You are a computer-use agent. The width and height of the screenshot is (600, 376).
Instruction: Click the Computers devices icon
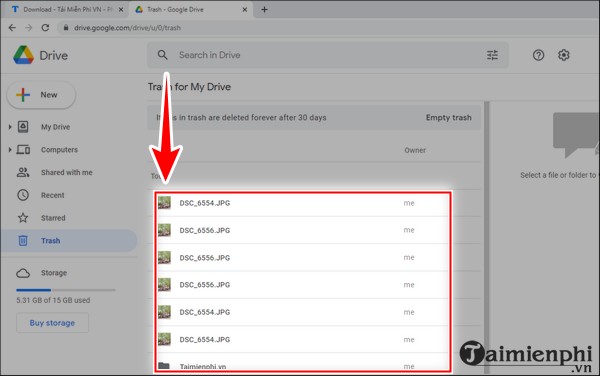pos(23,150)
